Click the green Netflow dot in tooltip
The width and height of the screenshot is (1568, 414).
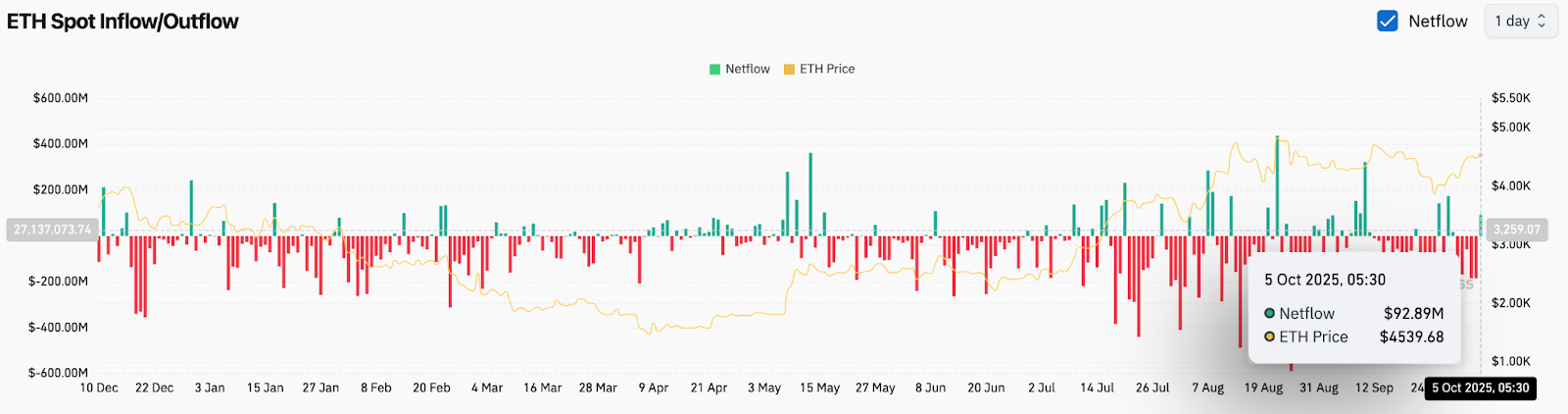coord(1269,314)
